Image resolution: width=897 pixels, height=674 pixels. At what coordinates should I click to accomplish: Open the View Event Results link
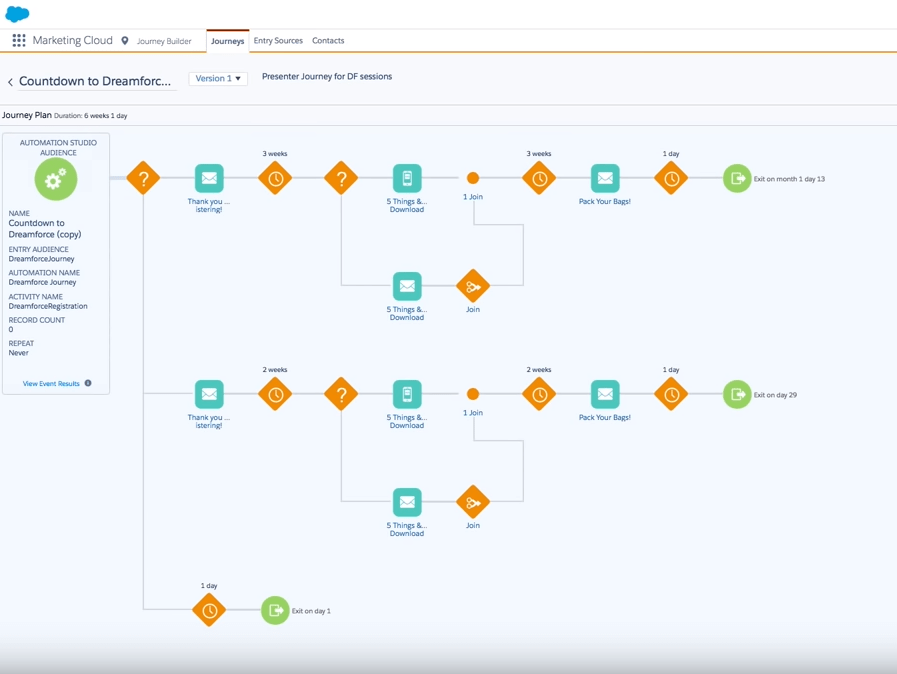click(x=51, y=383)
